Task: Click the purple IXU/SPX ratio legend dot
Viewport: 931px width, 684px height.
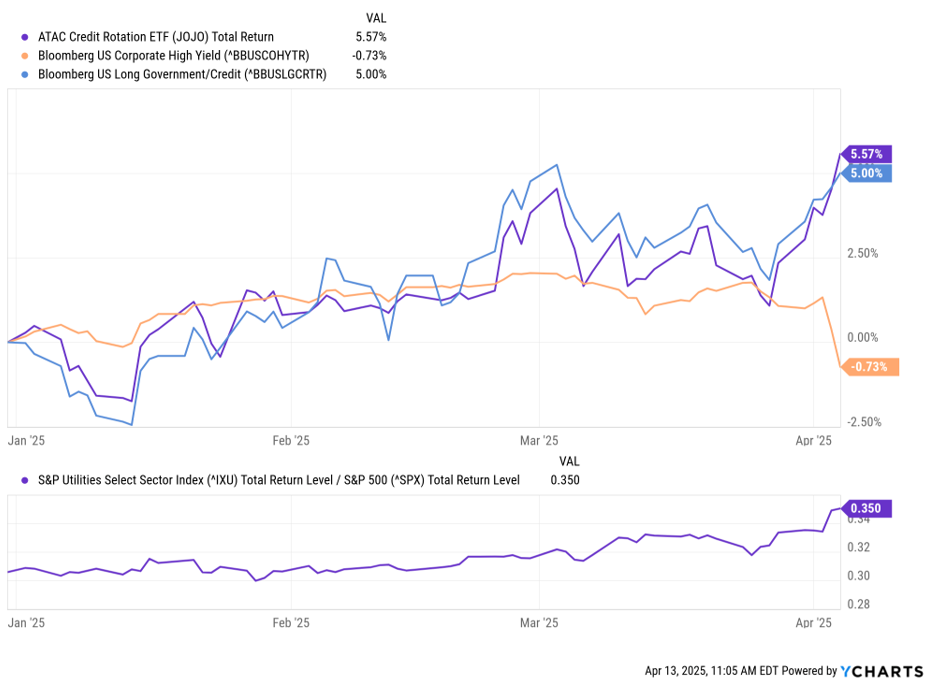Action: point(24,480)
